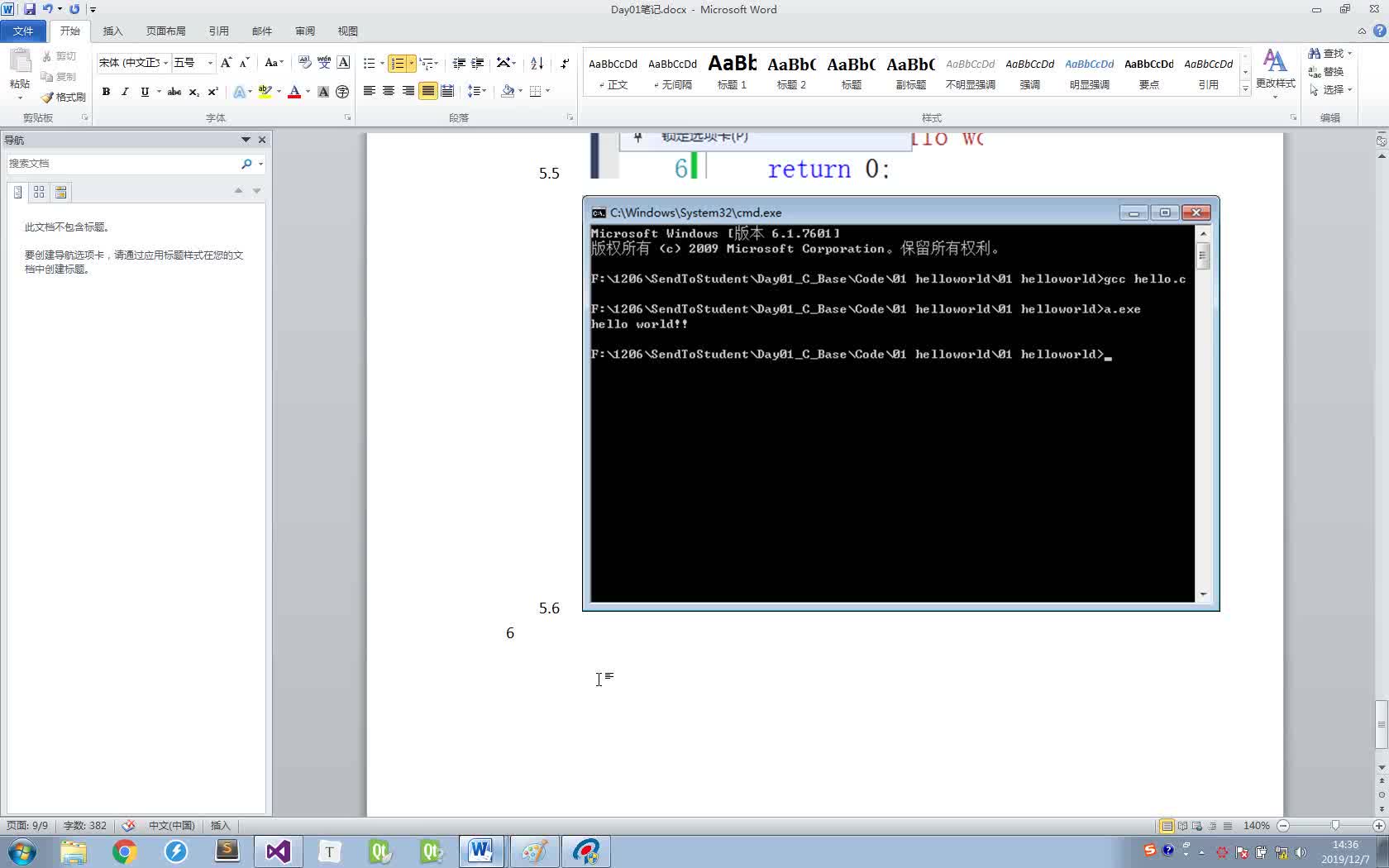Image resolution: width=1389 pixels, height=868 pixels.
Task: Open Visual Studio from the taskbar
Action: (278, 851)
